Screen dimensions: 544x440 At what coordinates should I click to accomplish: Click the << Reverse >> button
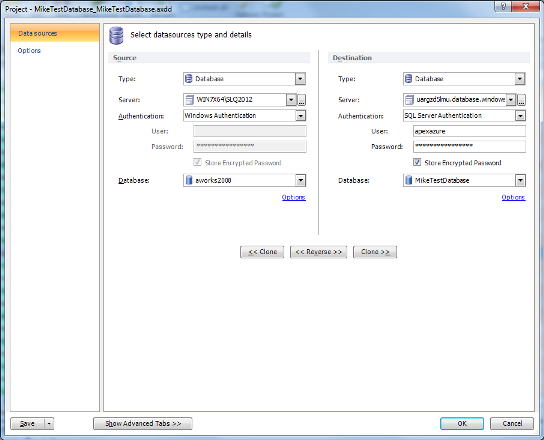coord(318,252)
